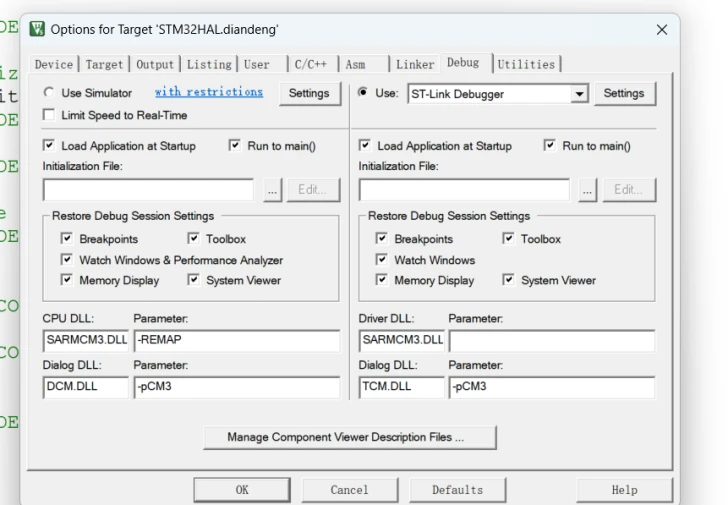Image resolution: width=728 pixels, height=505 pixels.
Task: Click the CPU DLL field SARMCM3.DLL
Action: coord(86,340)
